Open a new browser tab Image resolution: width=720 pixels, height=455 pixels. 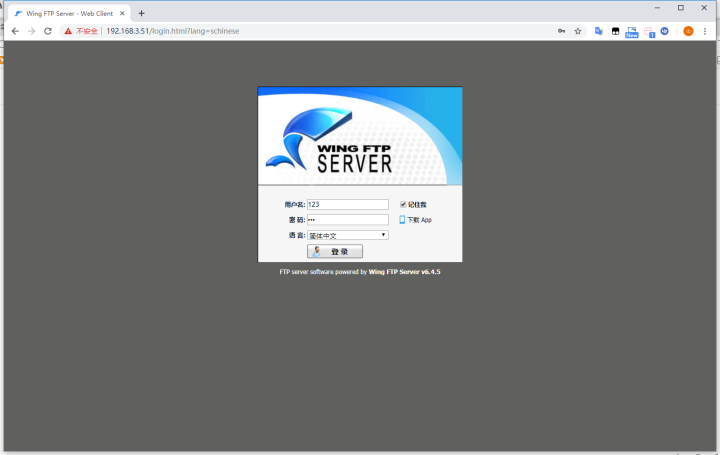(141, 13)
